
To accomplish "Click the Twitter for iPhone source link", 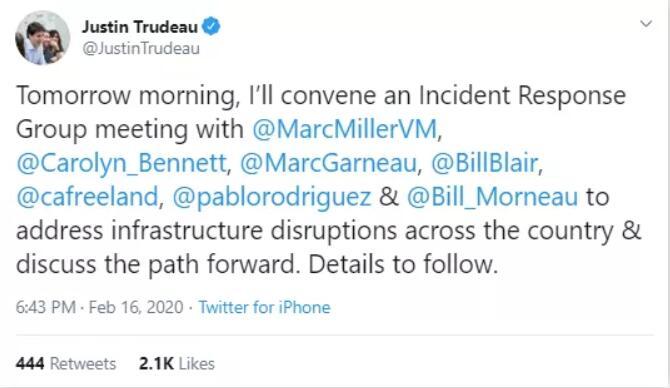I will pos(264,307).
